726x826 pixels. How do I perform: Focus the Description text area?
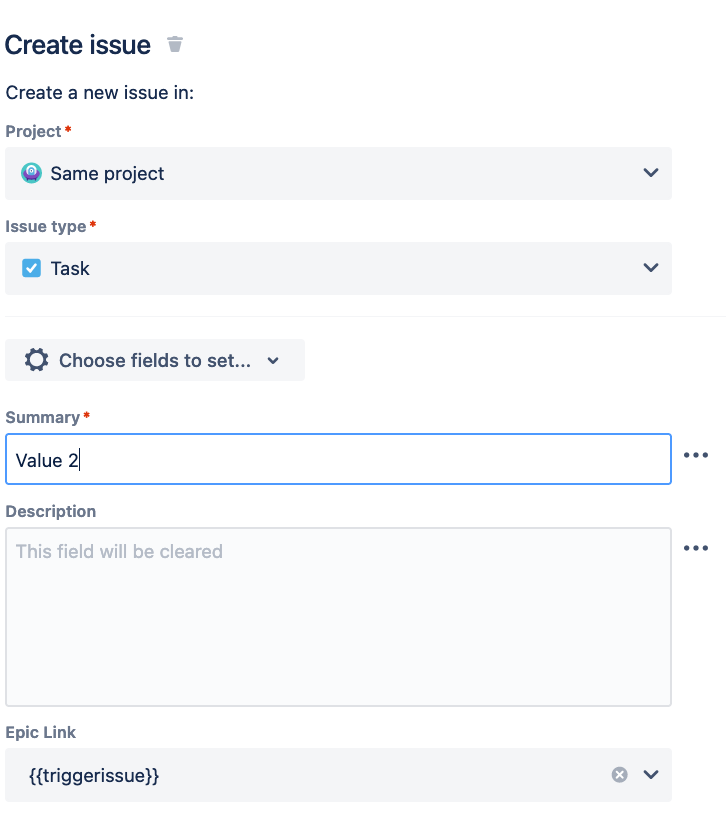tap(338, 617)
